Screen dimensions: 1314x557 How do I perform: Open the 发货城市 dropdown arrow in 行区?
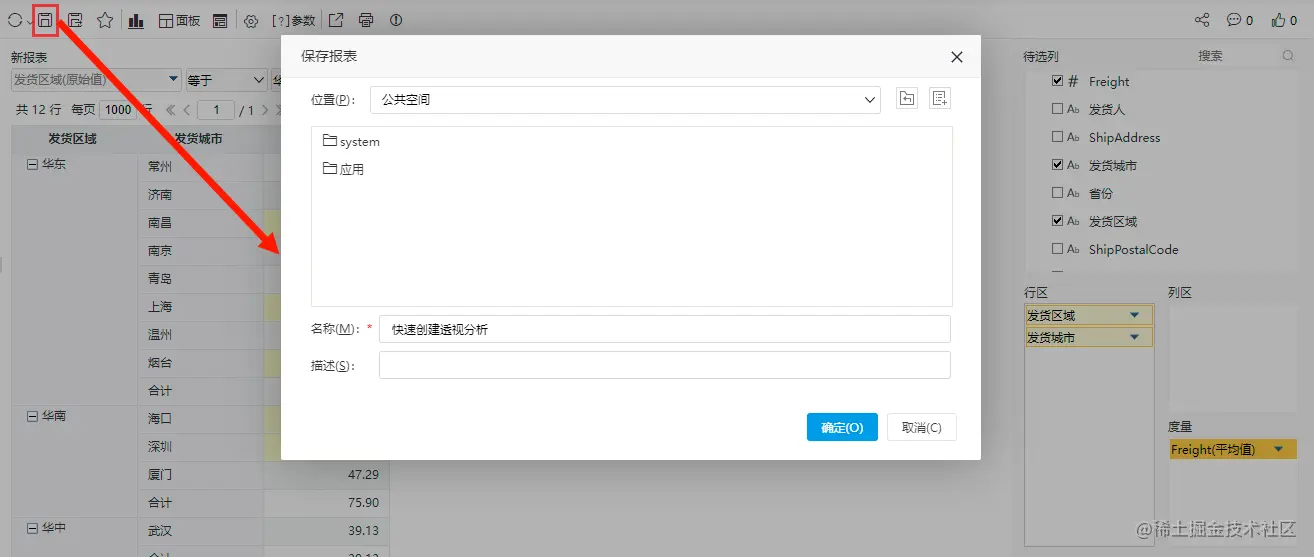(1134, 337)
